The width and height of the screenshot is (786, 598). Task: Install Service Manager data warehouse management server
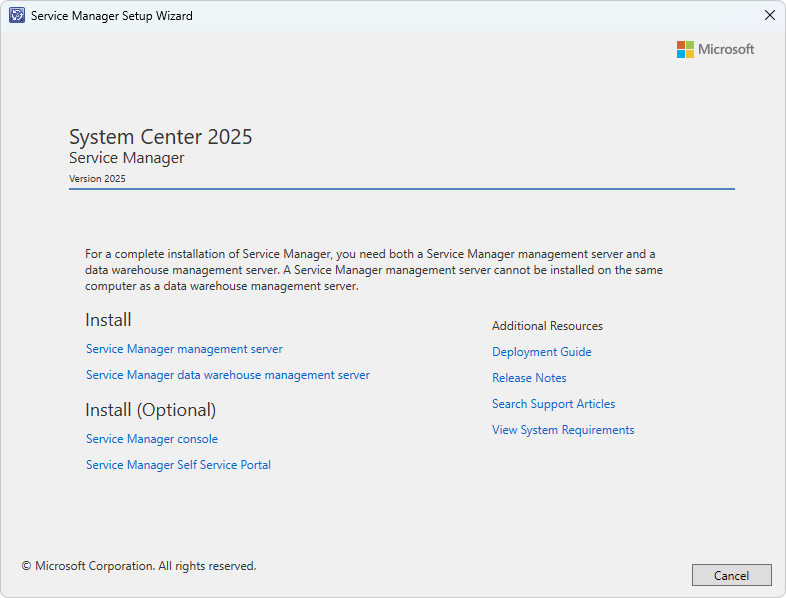[228, 375]
